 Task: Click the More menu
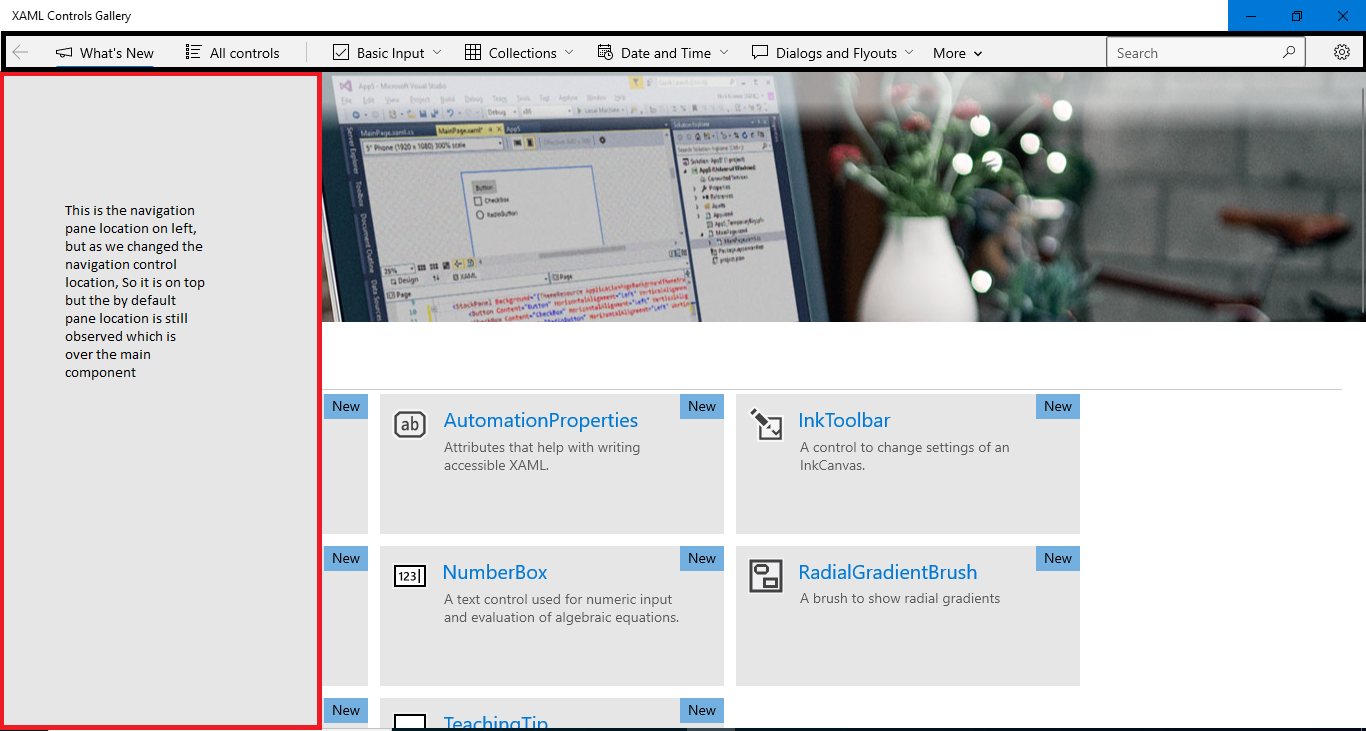tap(955, 52)
